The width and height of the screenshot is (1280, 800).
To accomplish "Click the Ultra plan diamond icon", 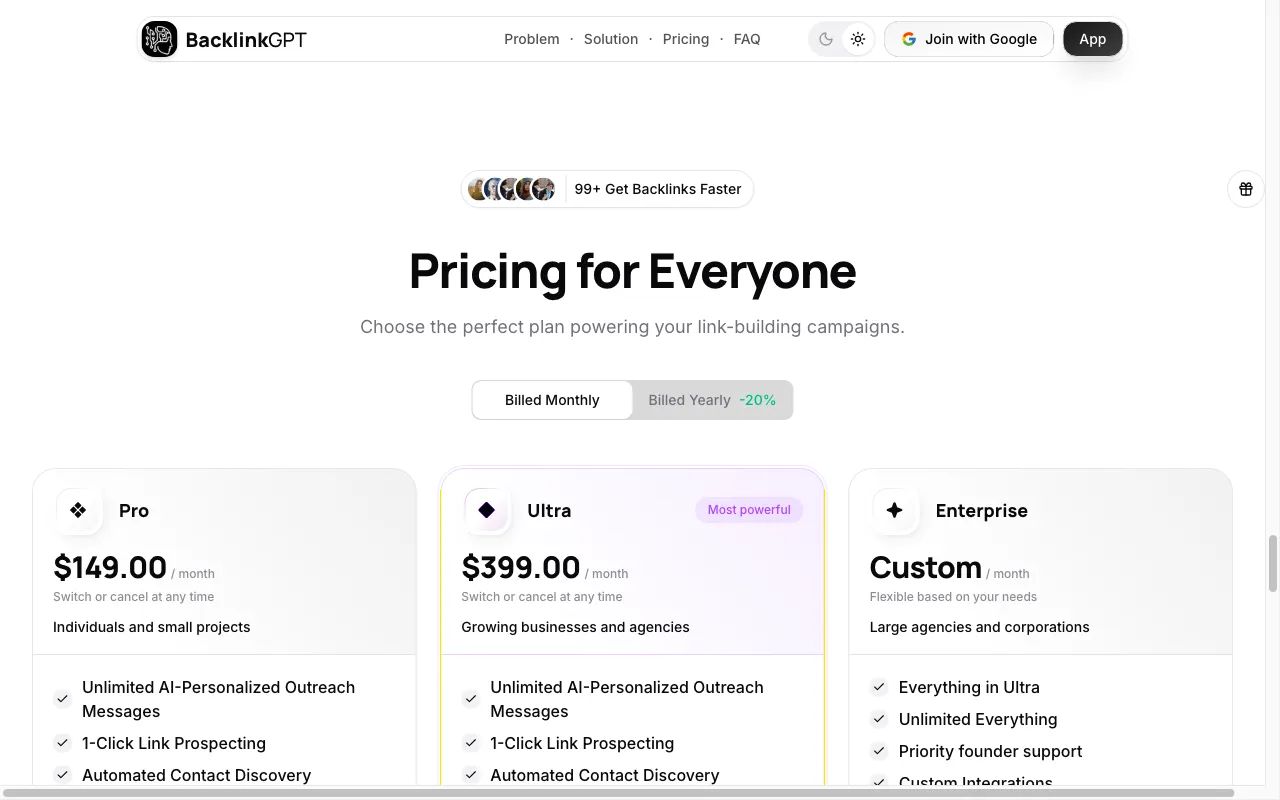I will pyautogui.click(x=487, y=510).
